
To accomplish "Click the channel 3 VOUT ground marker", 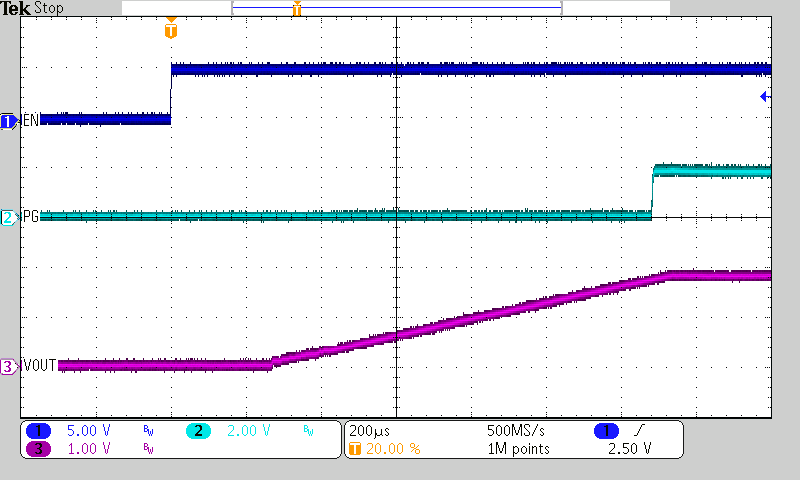I will click(9, 367).
